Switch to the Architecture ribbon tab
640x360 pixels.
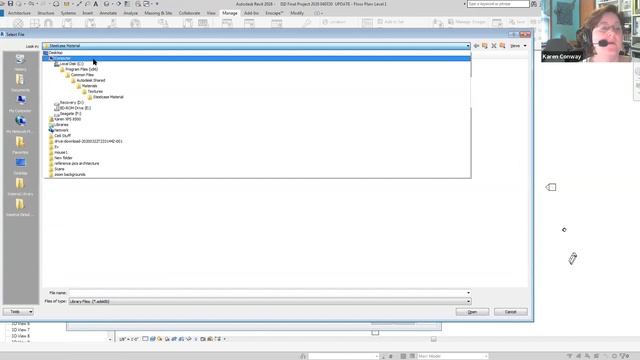(19, 13)
